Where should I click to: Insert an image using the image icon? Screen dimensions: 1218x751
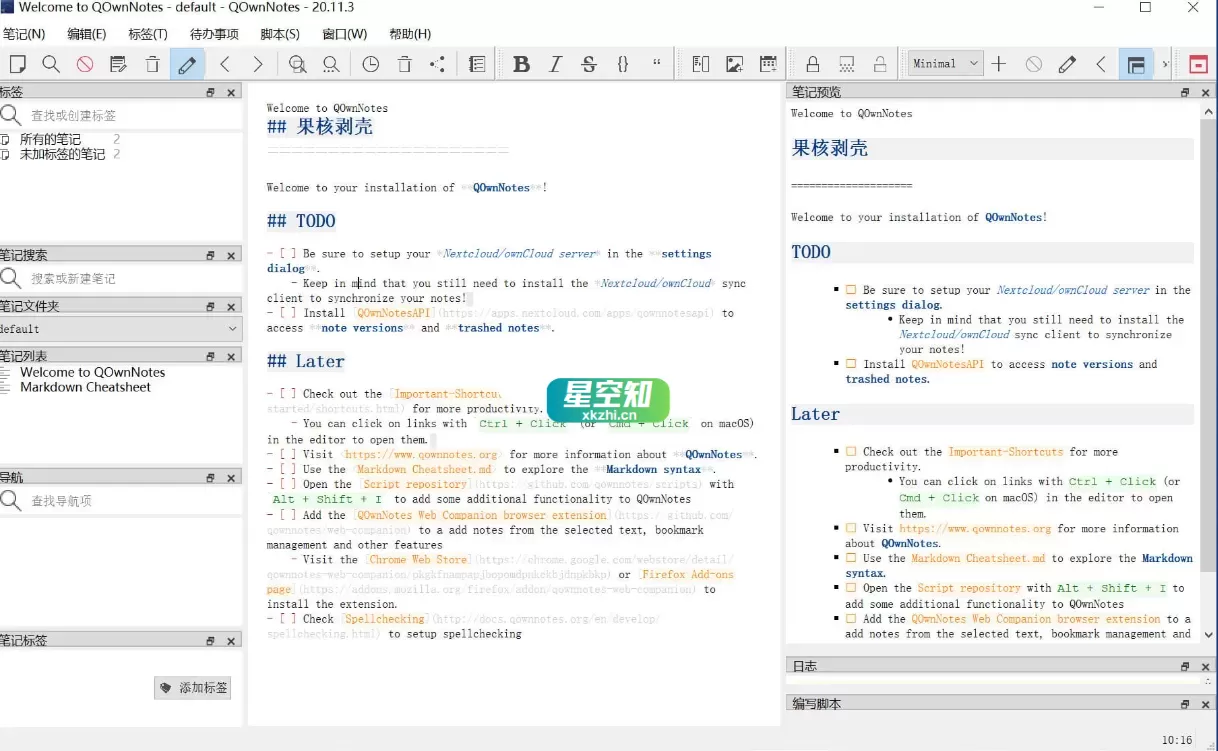[x=734, y=63]
